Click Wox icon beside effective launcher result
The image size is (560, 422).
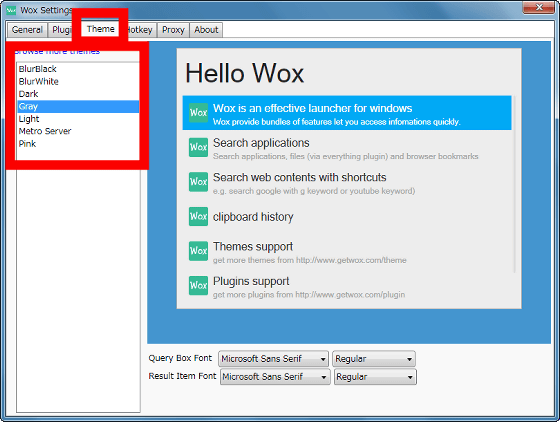coord(198,113)
